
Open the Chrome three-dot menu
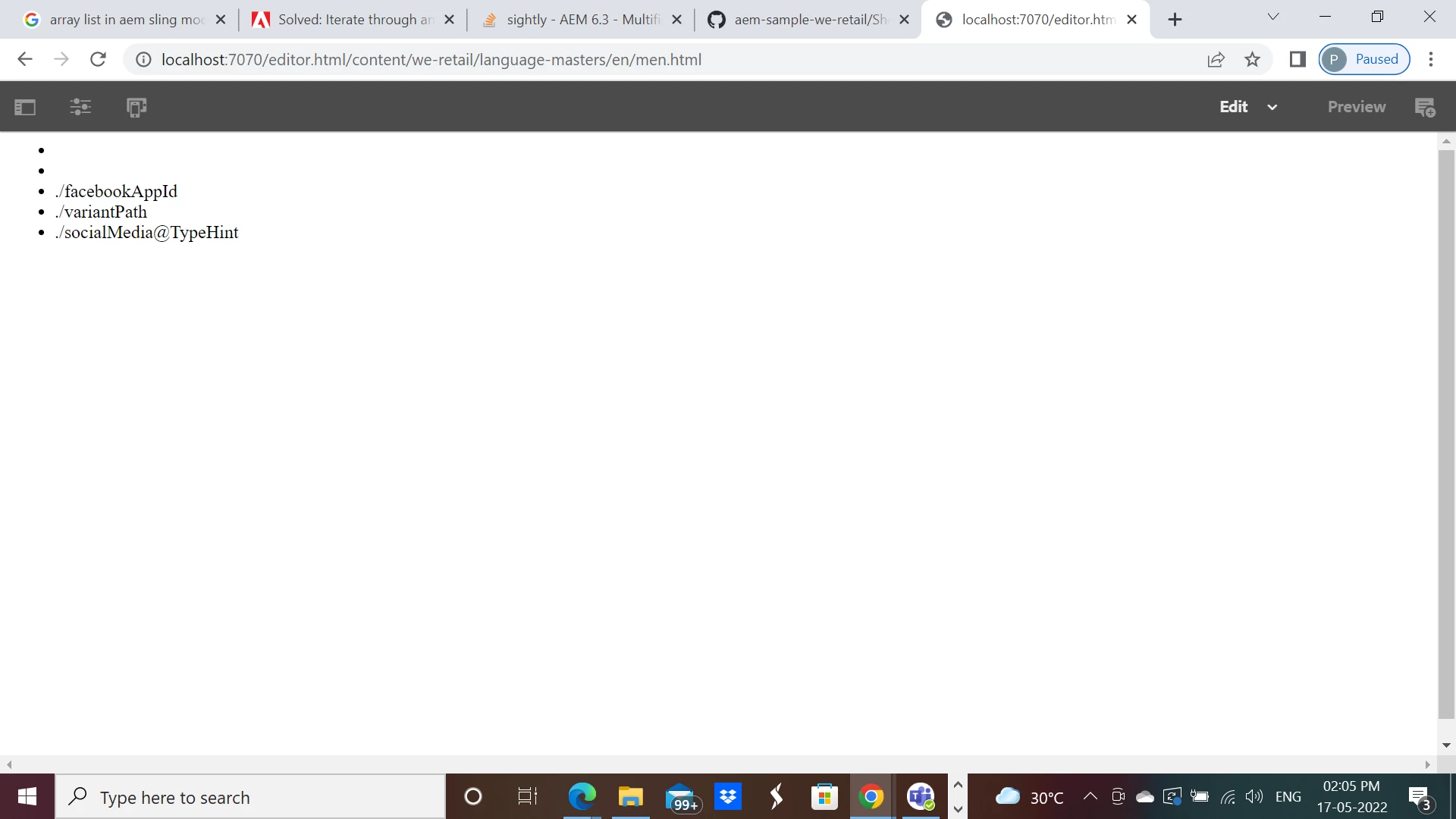coord(1430,59)
